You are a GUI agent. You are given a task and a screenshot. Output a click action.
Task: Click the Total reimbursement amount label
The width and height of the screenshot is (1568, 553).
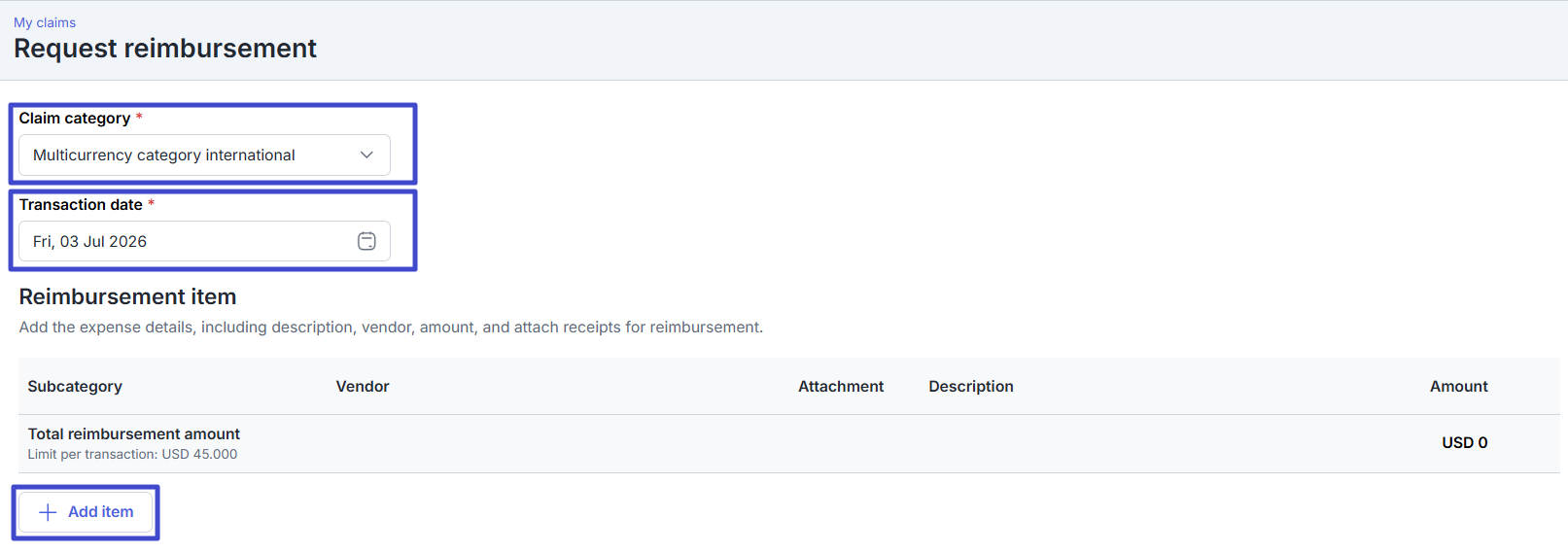(x=134, y=433)
